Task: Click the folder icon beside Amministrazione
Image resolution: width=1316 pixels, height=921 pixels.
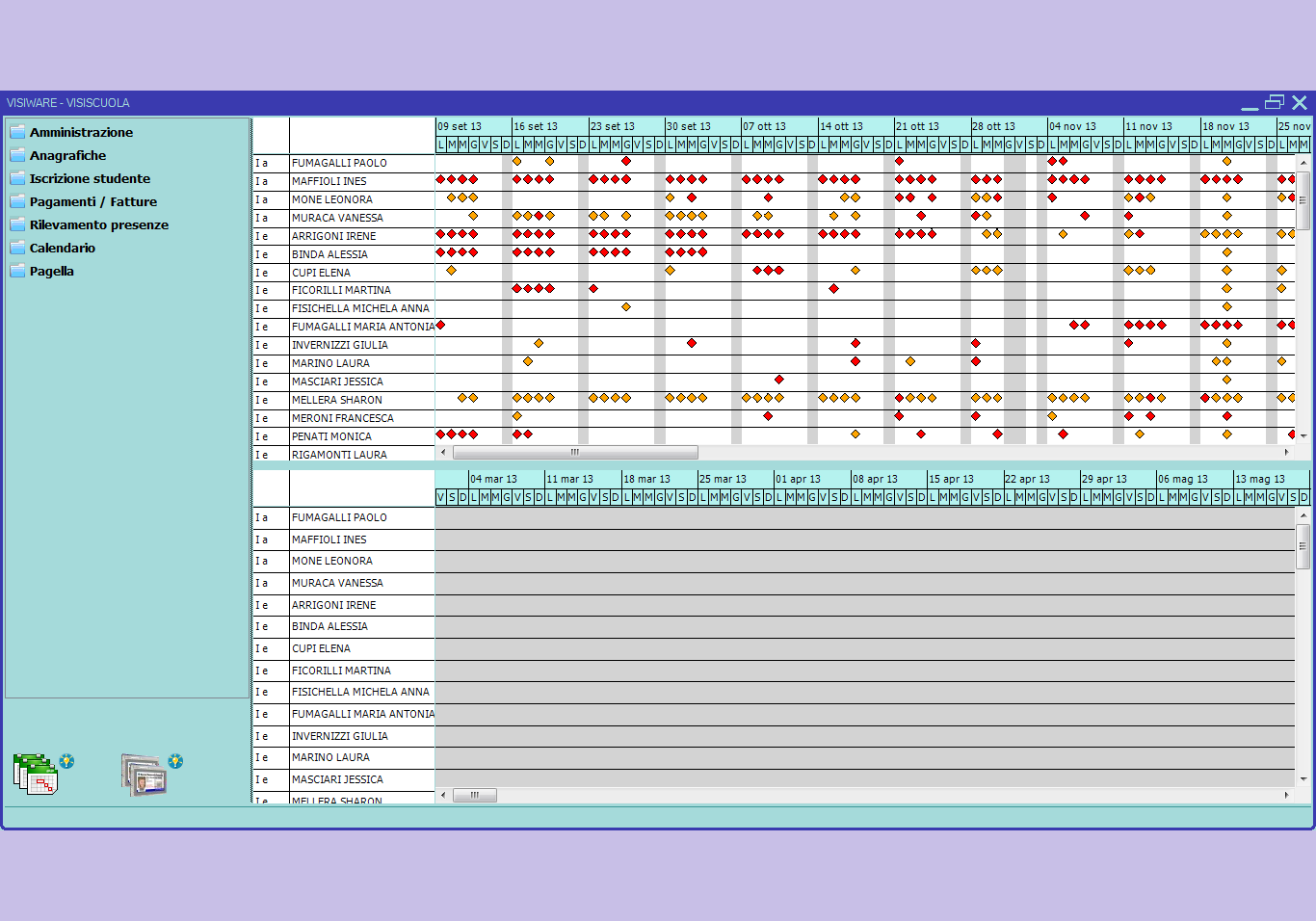Action: (x=17, y=132)
